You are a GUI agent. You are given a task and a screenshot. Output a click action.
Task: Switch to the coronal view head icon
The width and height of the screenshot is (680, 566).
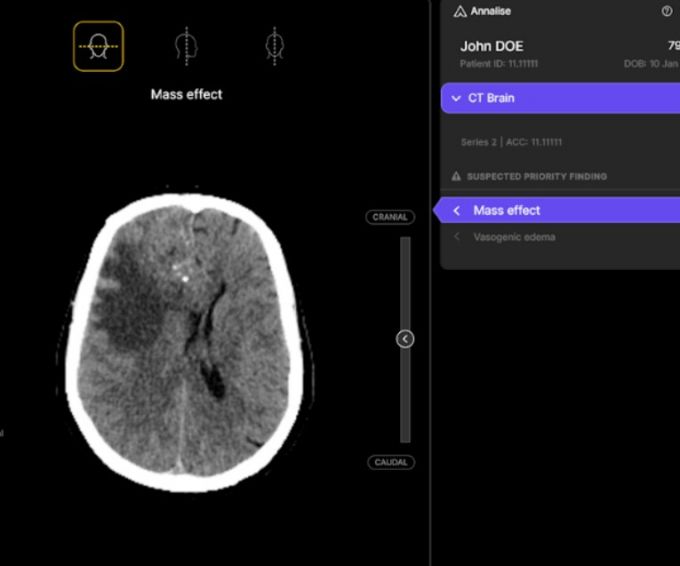click(273, 46)
